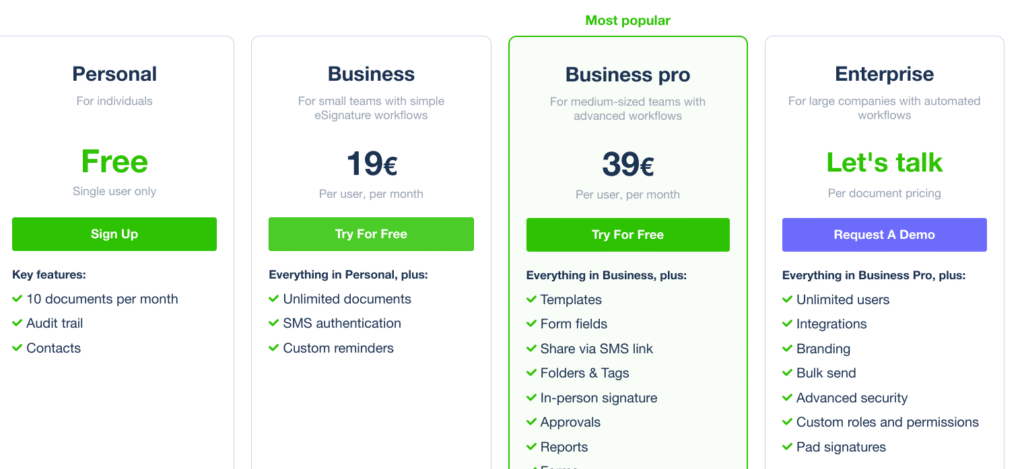1024x469 pixels.
Task: Click the checkmark next to Audit trail
Action: tap(17, 323)
